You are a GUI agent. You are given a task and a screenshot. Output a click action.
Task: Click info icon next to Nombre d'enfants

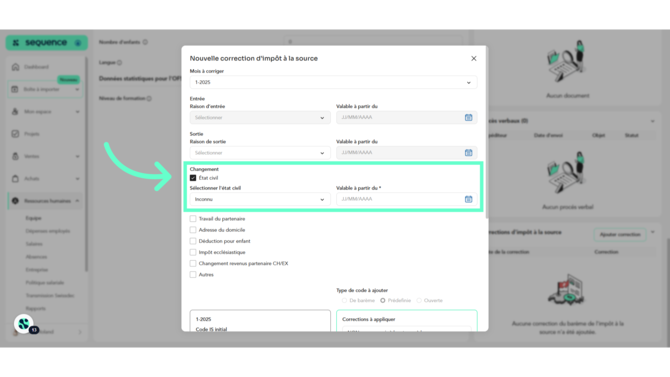tap(145, 42)
